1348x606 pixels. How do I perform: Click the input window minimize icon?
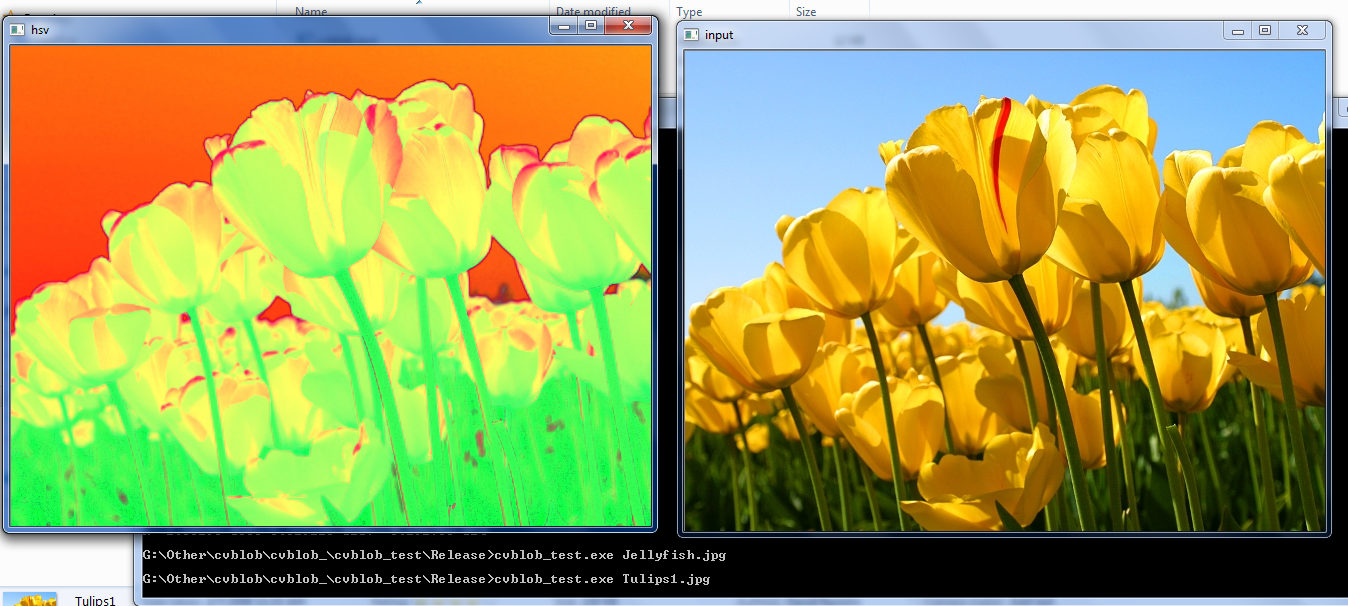click(x=1236, y=31)
